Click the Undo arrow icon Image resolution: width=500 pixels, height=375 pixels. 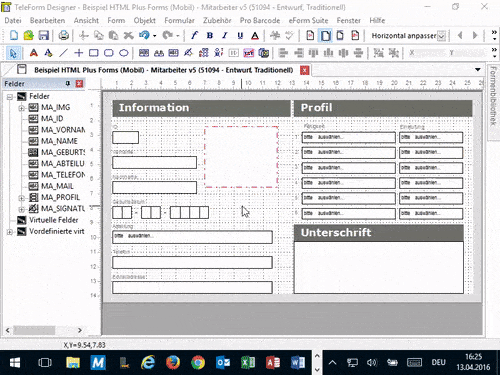pos(144,35)
